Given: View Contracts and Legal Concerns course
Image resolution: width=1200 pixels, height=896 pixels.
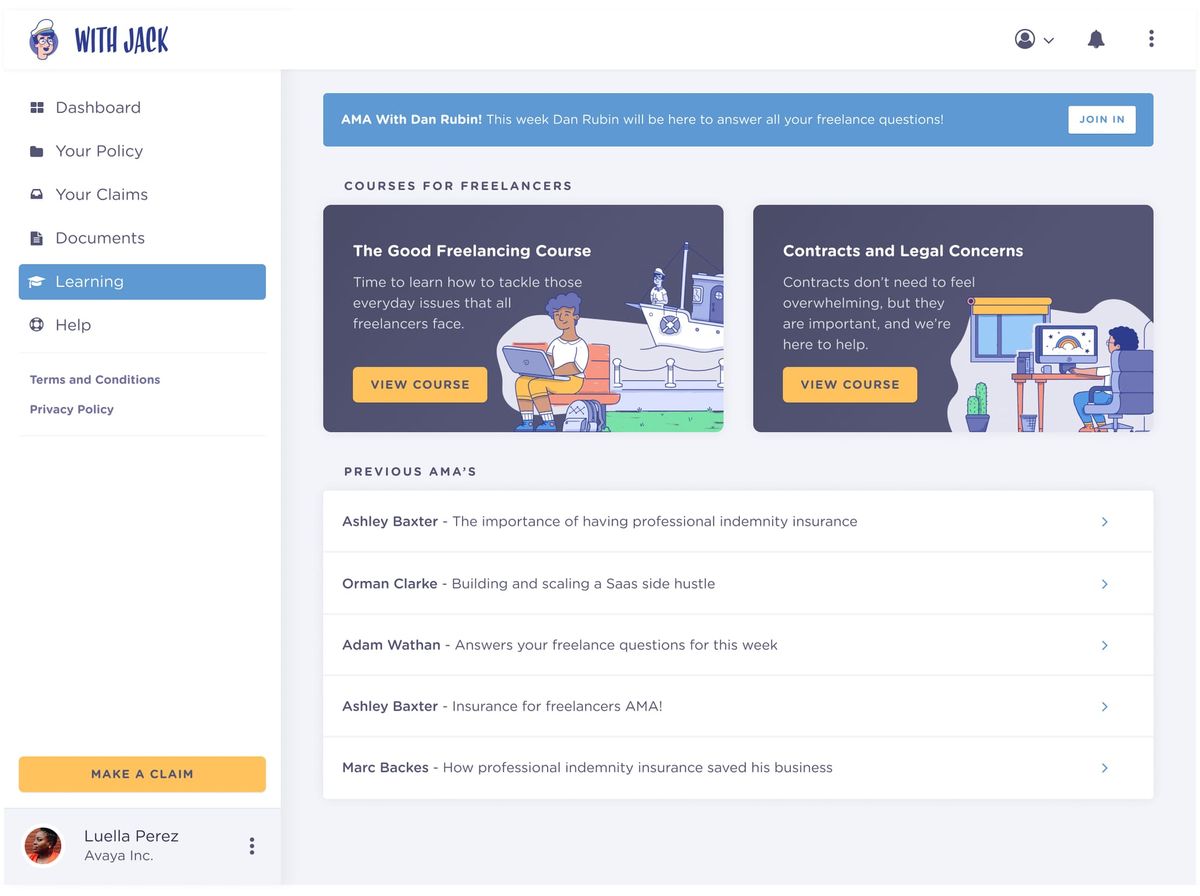Looking at the screenshot, I should [850, 385].
